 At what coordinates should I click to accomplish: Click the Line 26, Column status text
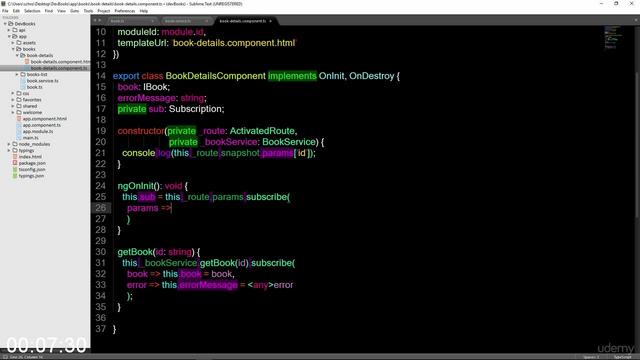[x=27, y=357]
